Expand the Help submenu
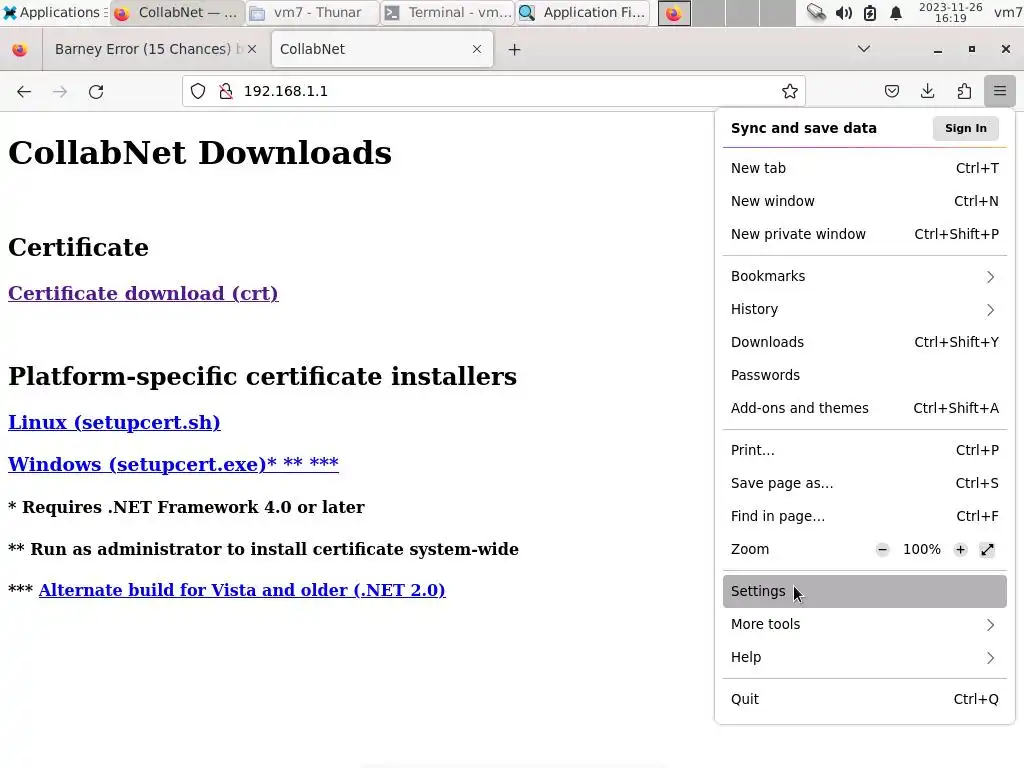The image size is (1024, 768). tap(865, 658)
